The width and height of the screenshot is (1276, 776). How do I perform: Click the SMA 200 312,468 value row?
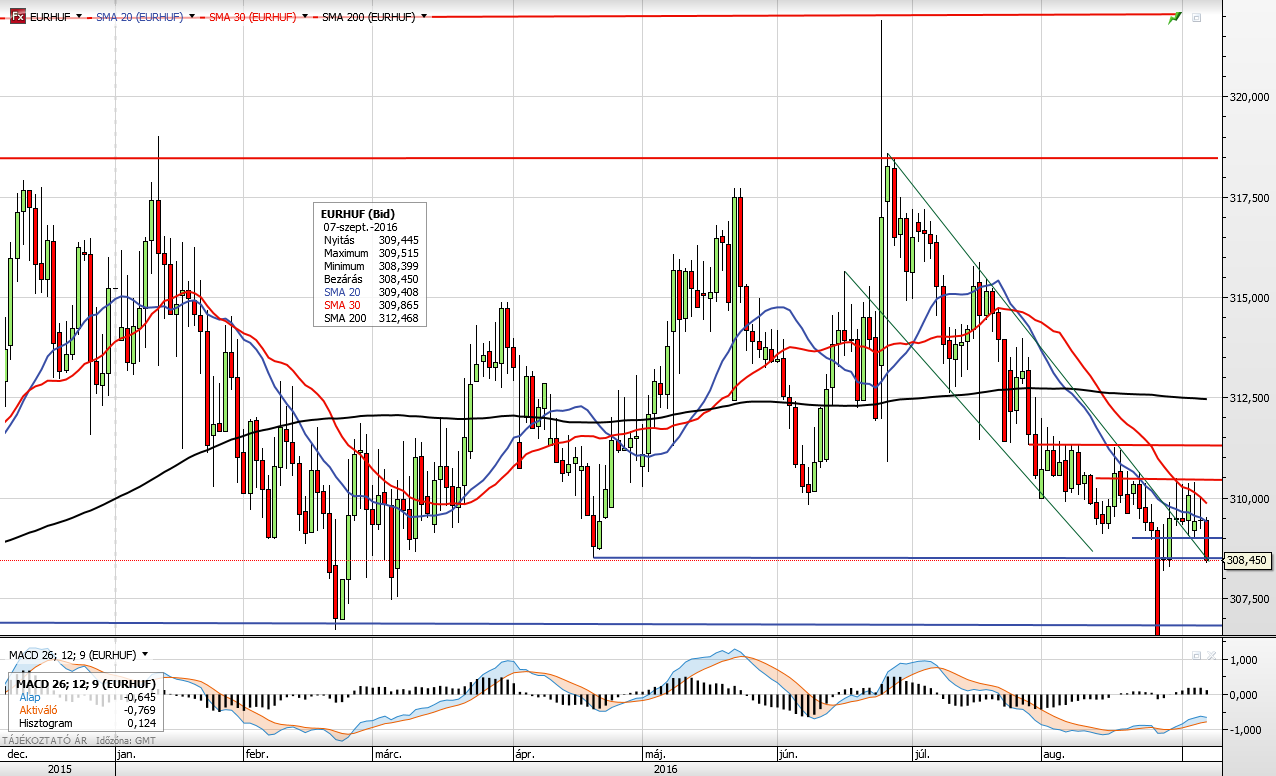point(370,318)
